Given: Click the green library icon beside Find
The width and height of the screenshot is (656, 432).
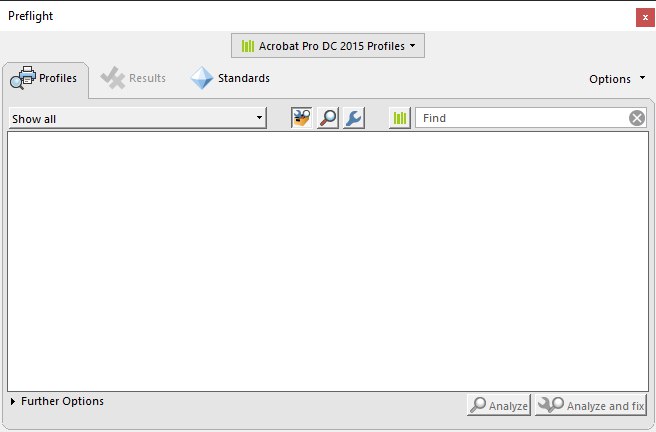Looking at the screenshot, I should 400,118.
